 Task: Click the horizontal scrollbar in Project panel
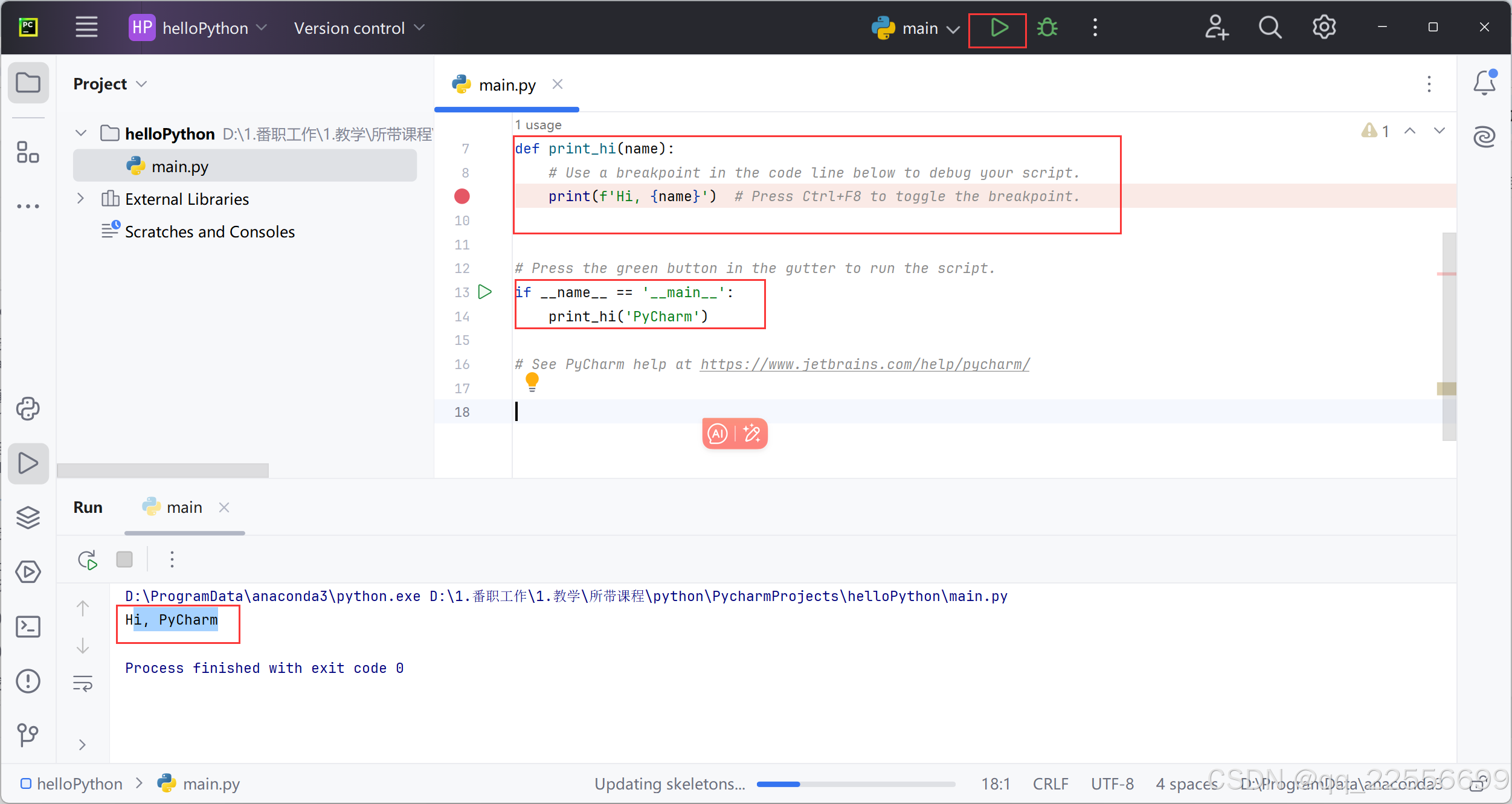pos(163,471)
